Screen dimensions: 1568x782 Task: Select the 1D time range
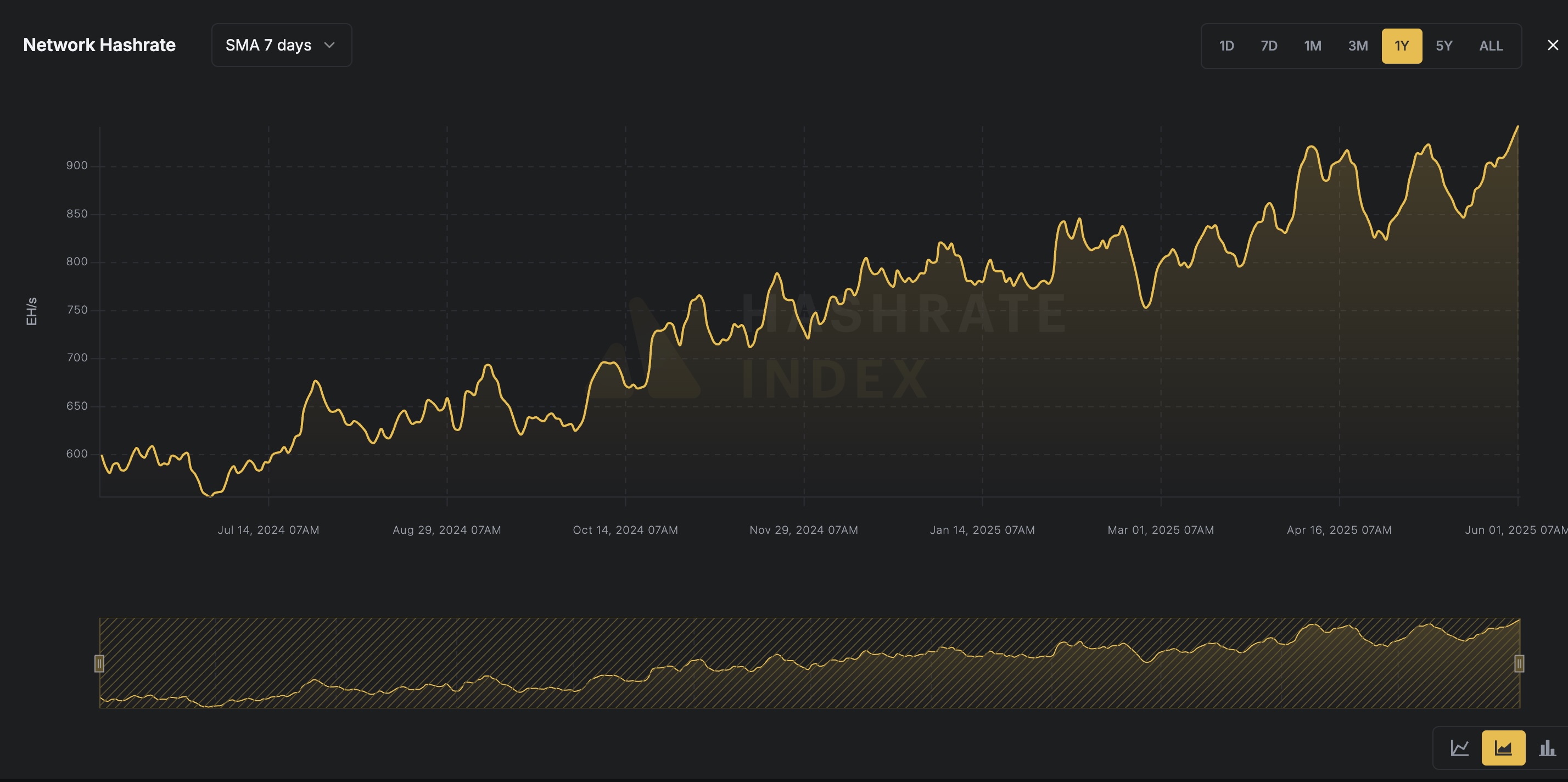click(1226, 46)
